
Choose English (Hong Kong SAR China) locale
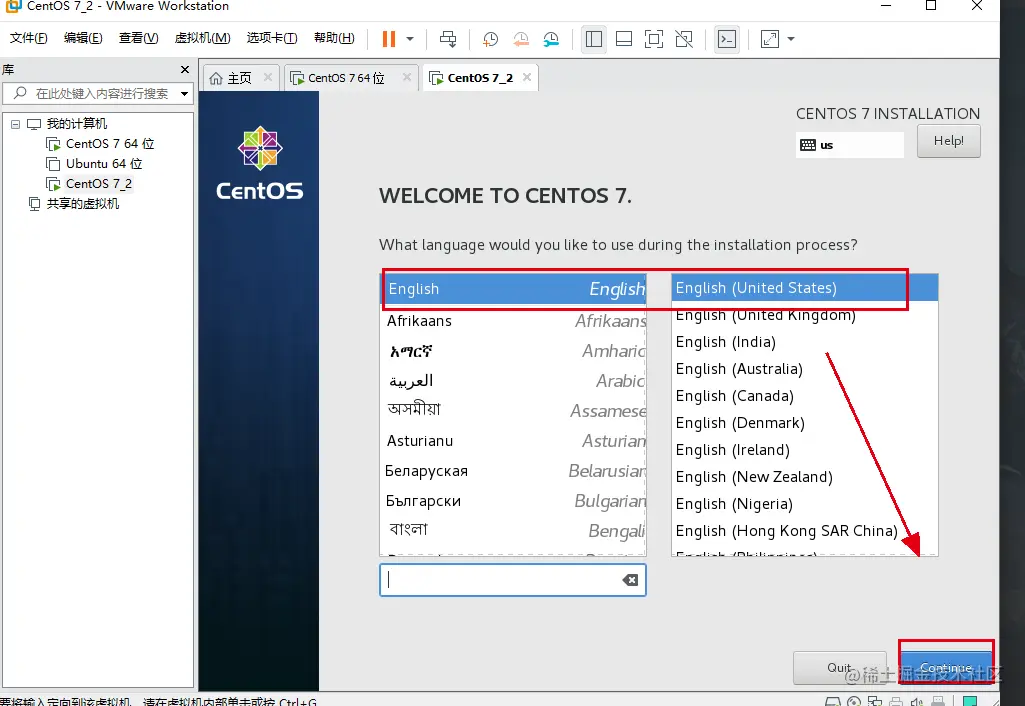[805, 531]
